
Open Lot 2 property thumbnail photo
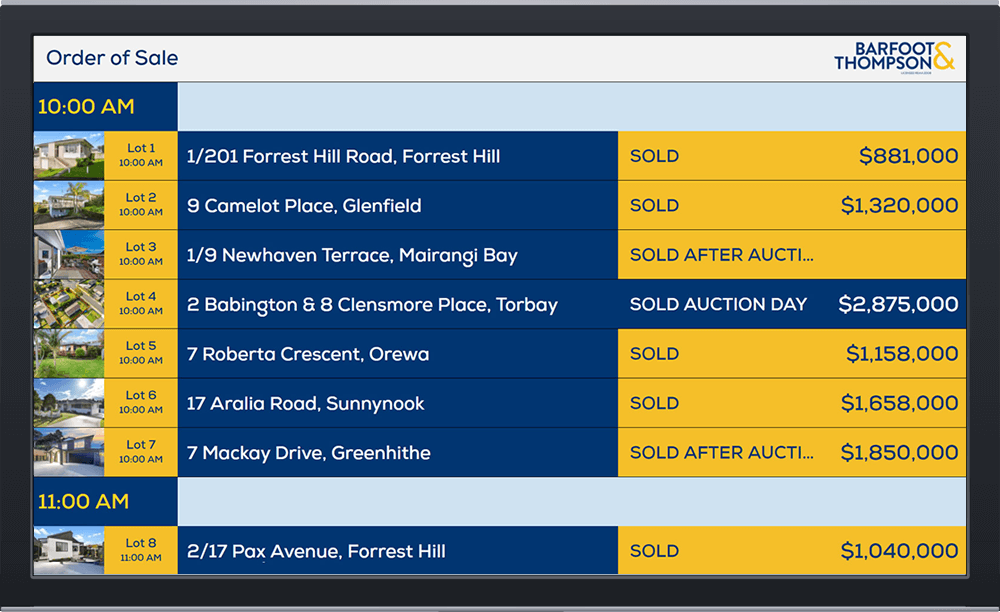point(68,205)
